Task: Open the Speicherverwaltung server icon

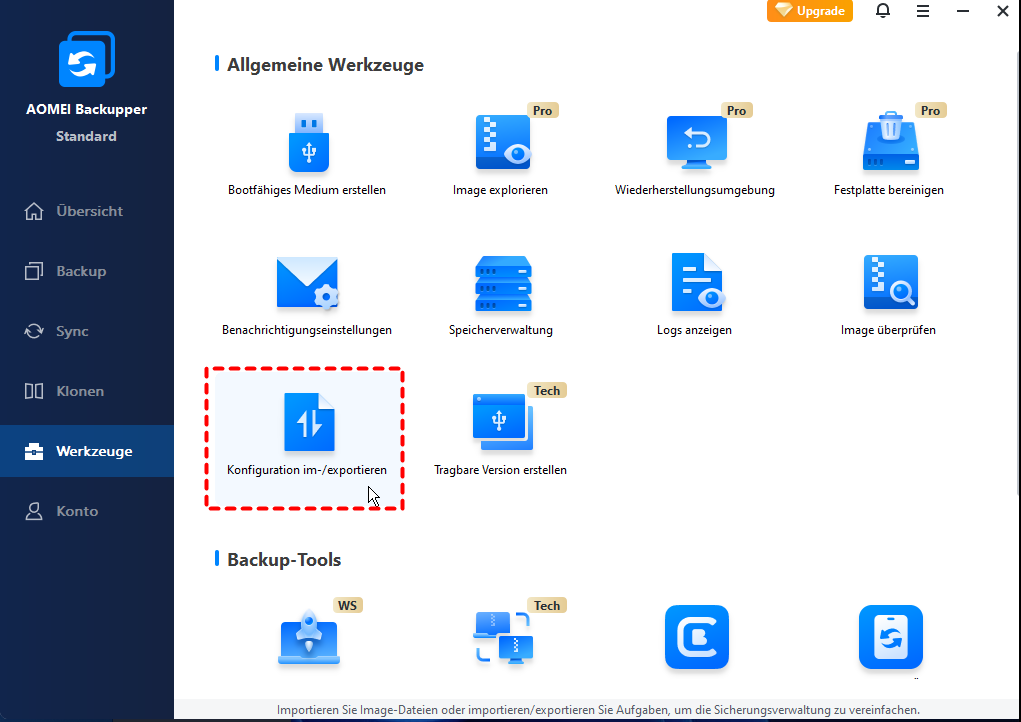Action: click(x=503, y=283)
